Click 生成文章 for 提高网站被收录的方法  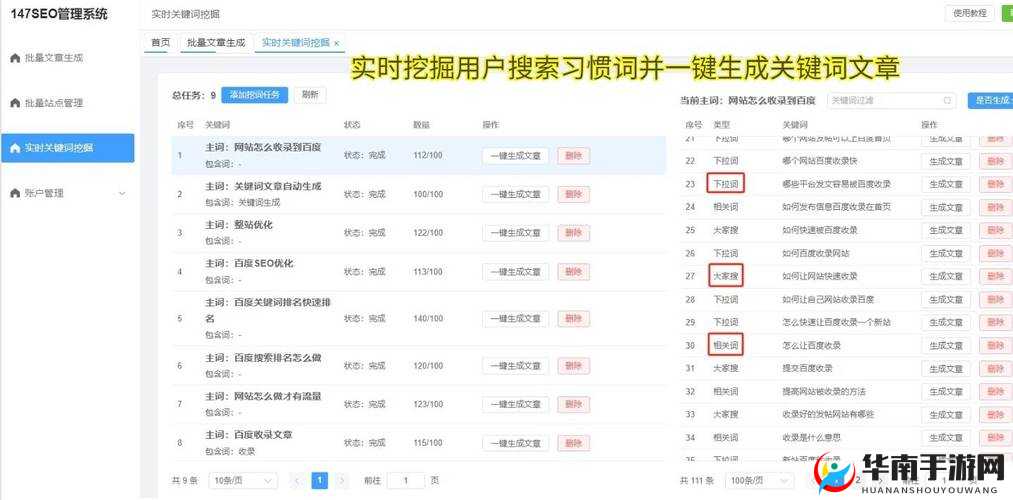pos(946,392)
